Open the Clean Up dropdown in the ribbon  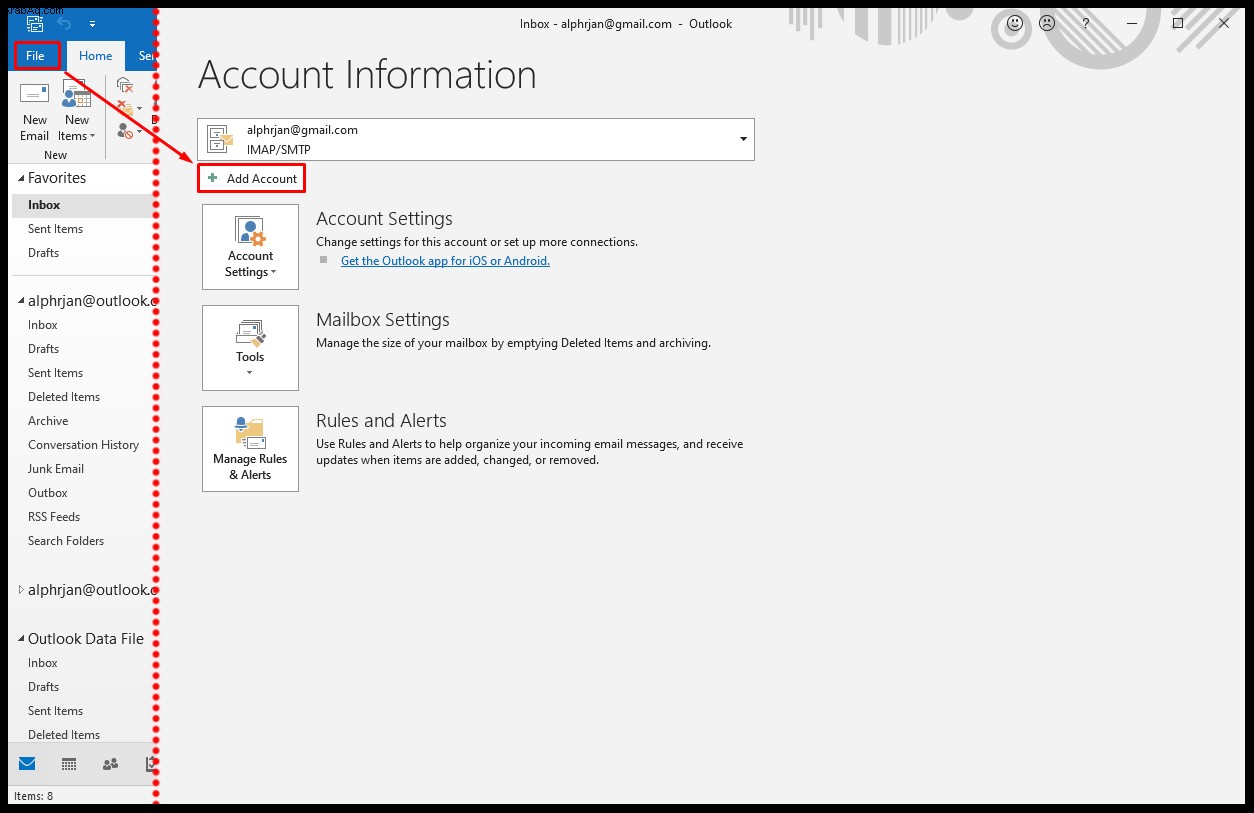click(x=129, y=107)
